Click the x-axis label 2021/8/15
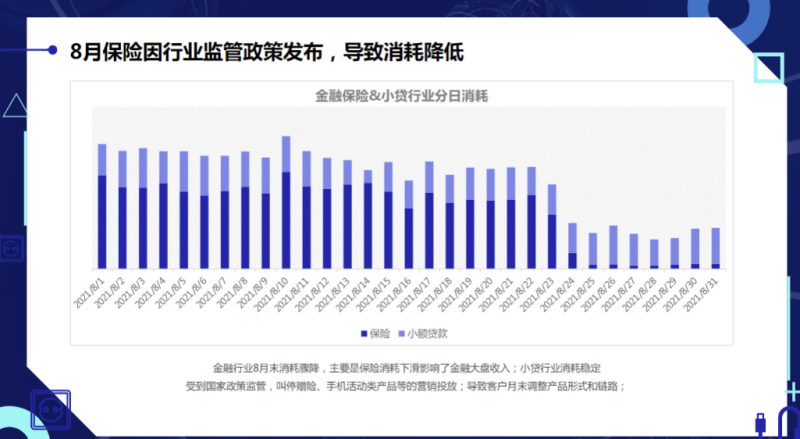 373,295
